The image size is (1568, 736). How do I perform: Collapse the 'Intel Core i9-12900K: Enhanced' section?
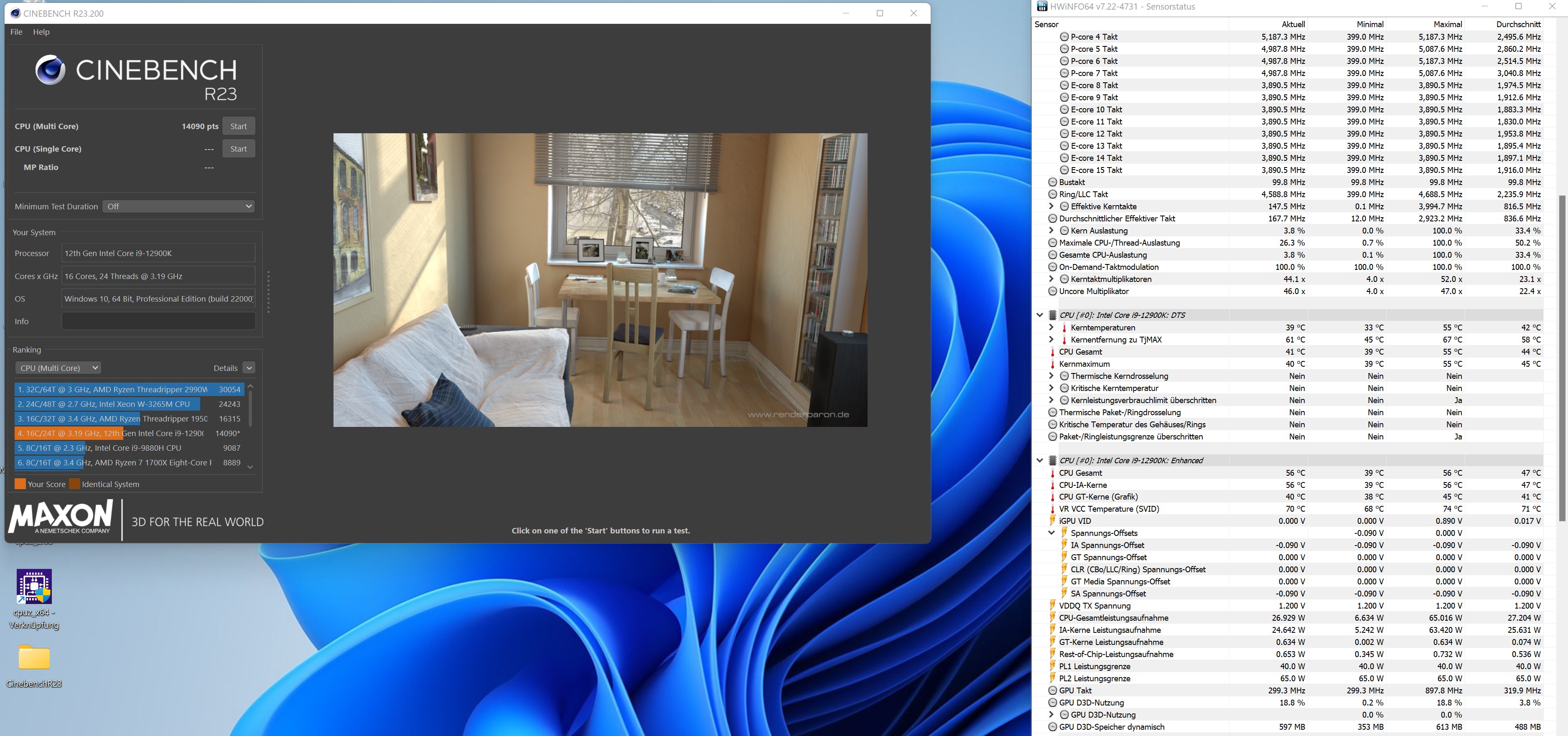[x=1040, y=460]
